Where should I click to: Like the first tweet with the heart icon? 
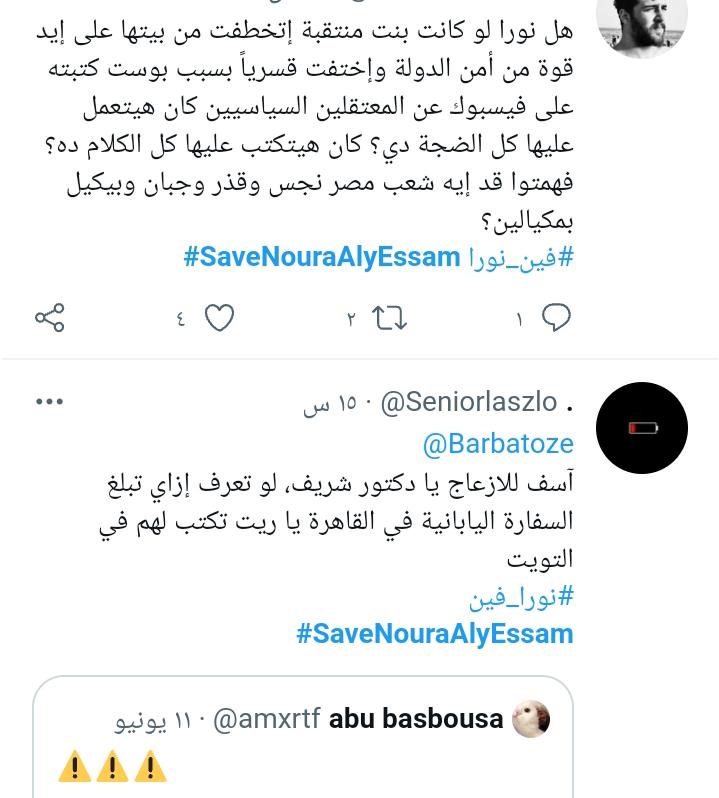point(219,318)
